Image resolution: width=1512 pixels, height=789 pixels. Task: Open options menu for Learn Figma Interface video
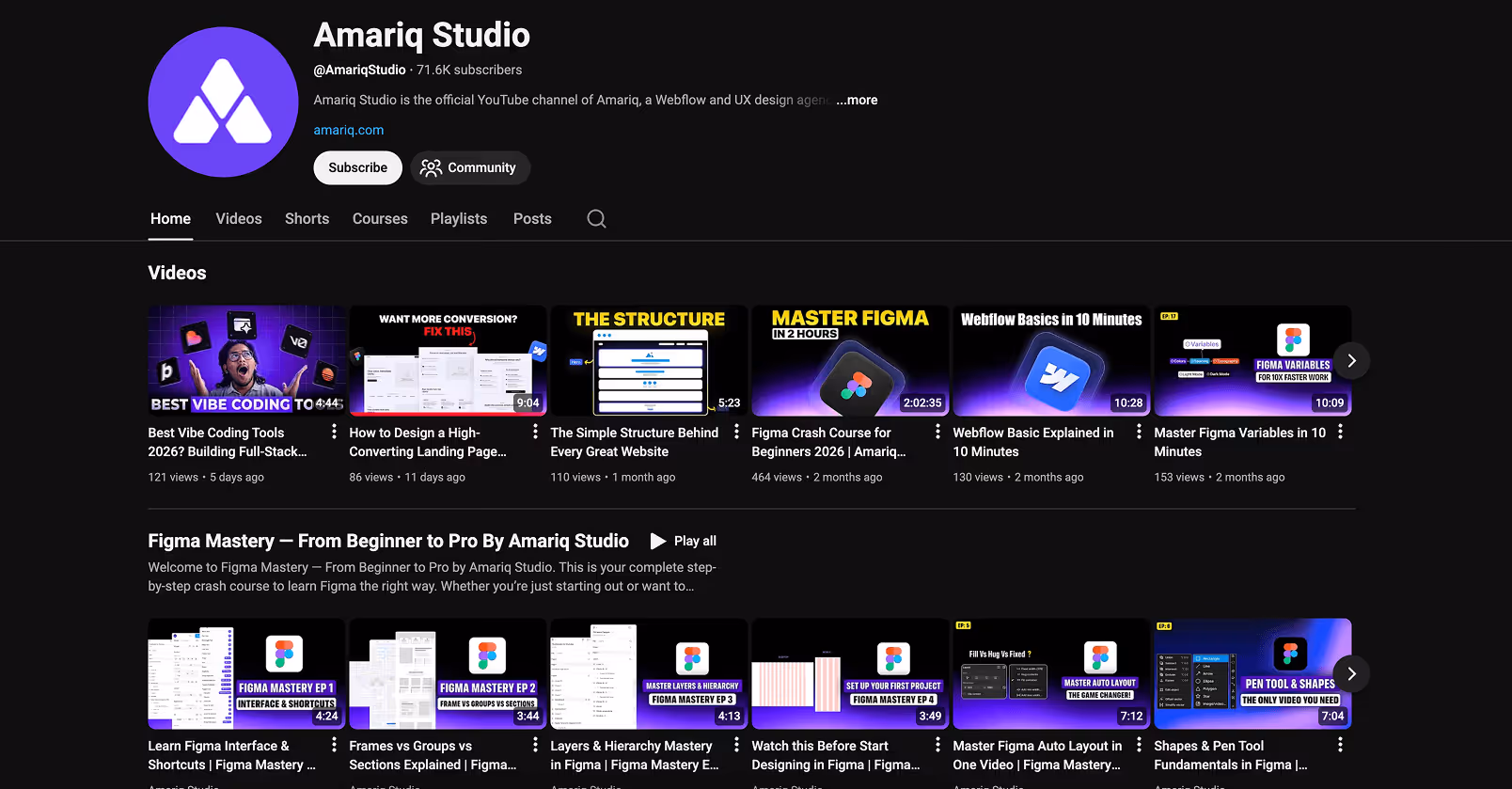point(334,745)
